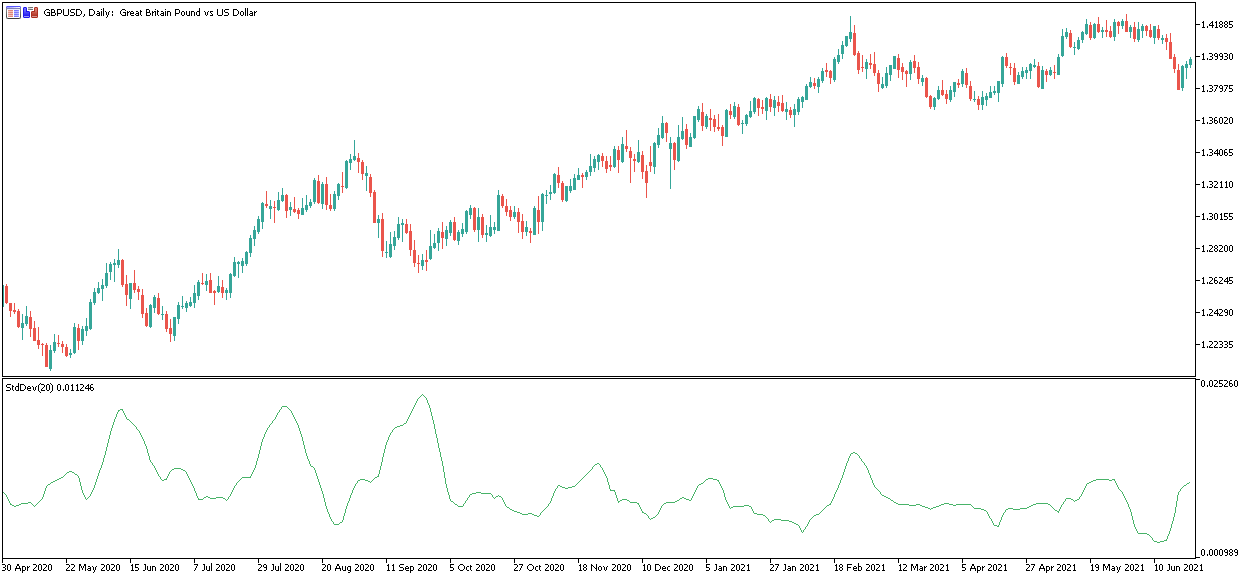Screen dimensions: 1243x575
Task: Click the 1.32110 price scale label
Action: [x=1216, y=185]
